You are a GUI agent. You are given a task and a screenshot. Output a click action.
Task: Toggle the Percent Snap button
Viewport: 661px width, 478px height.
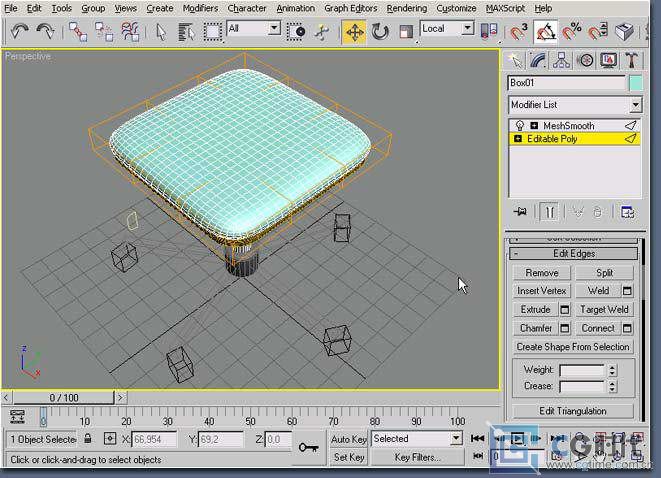pyautogui.click(x=572, y=32)
